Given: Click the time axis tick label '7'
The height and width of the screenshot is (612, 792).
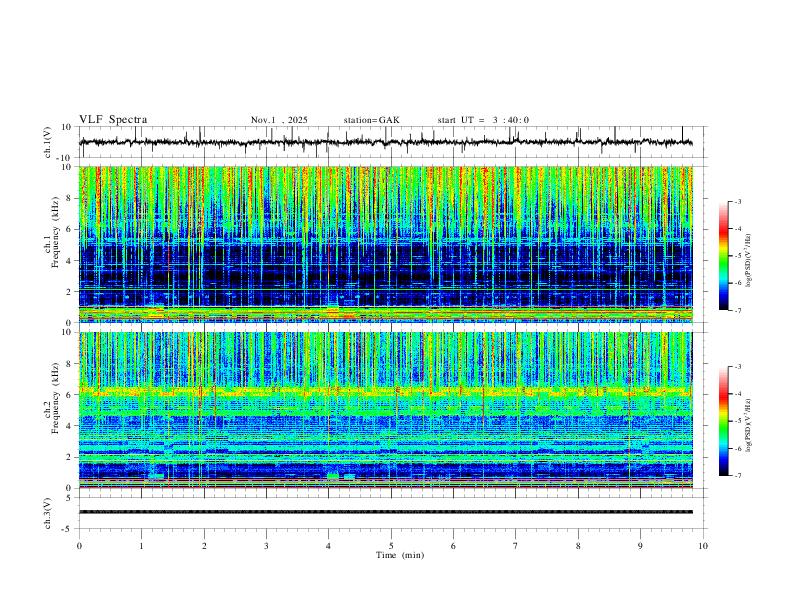Looking at the screenshot, I should point(516,546).
